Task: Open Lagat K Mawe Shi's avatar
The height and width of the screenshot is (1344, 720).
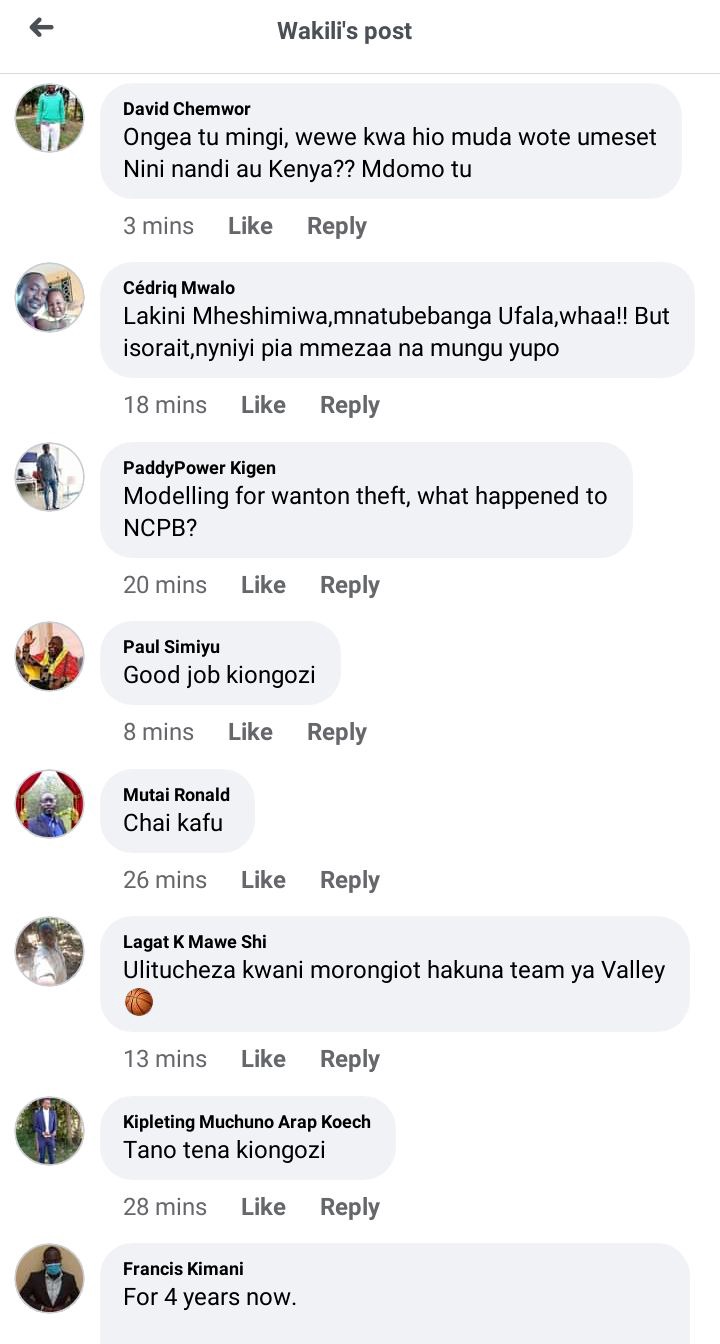Action: pyautogui.click(x=49, y=951)
